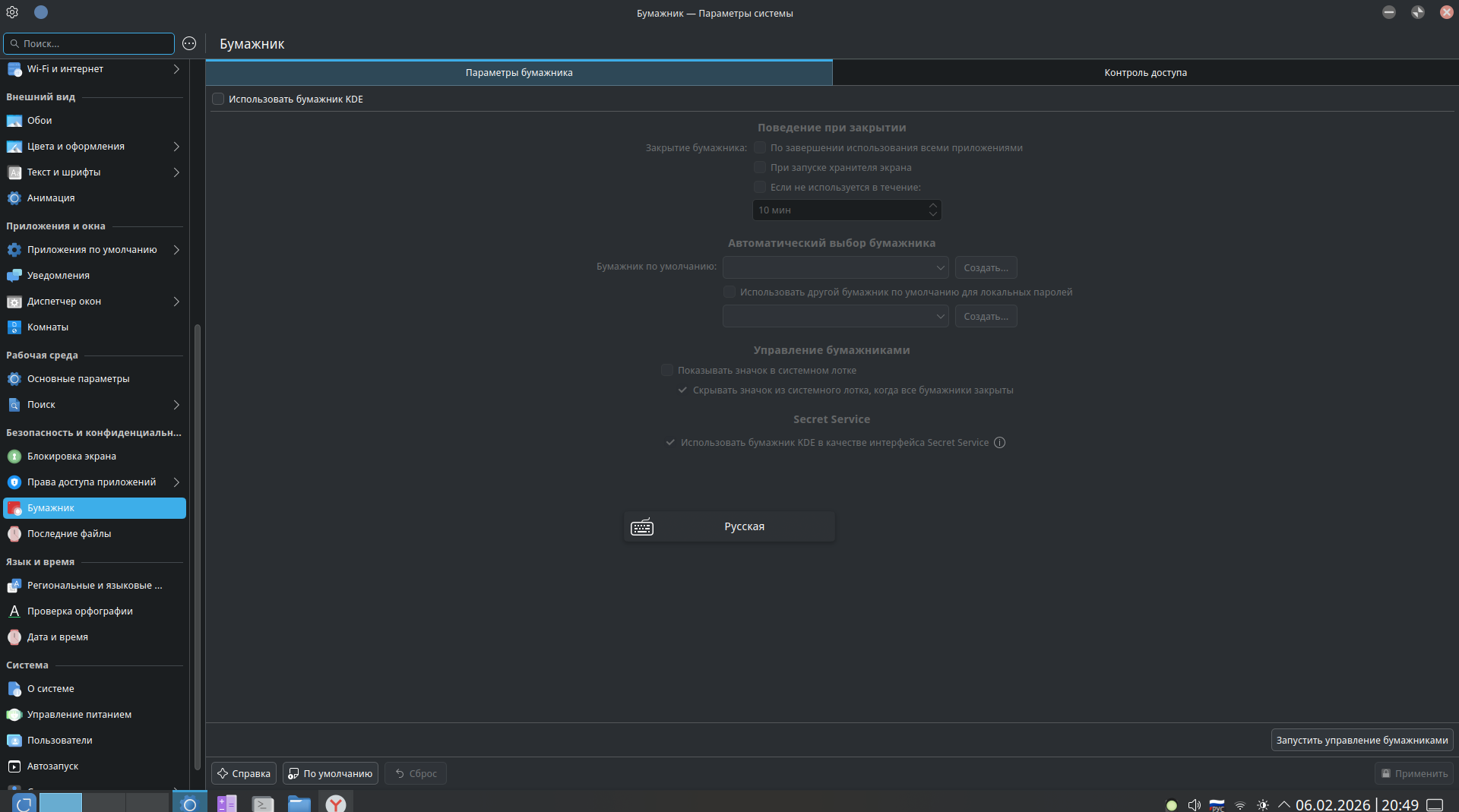Toggle the Secret Service interface checkbox
Viewport: 1459px width, 812px height.
[670, 443]
